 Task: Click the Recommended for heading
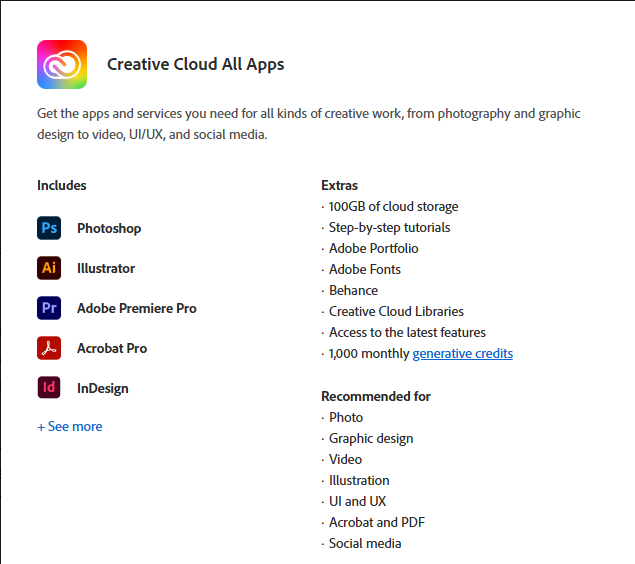(376, 396)
